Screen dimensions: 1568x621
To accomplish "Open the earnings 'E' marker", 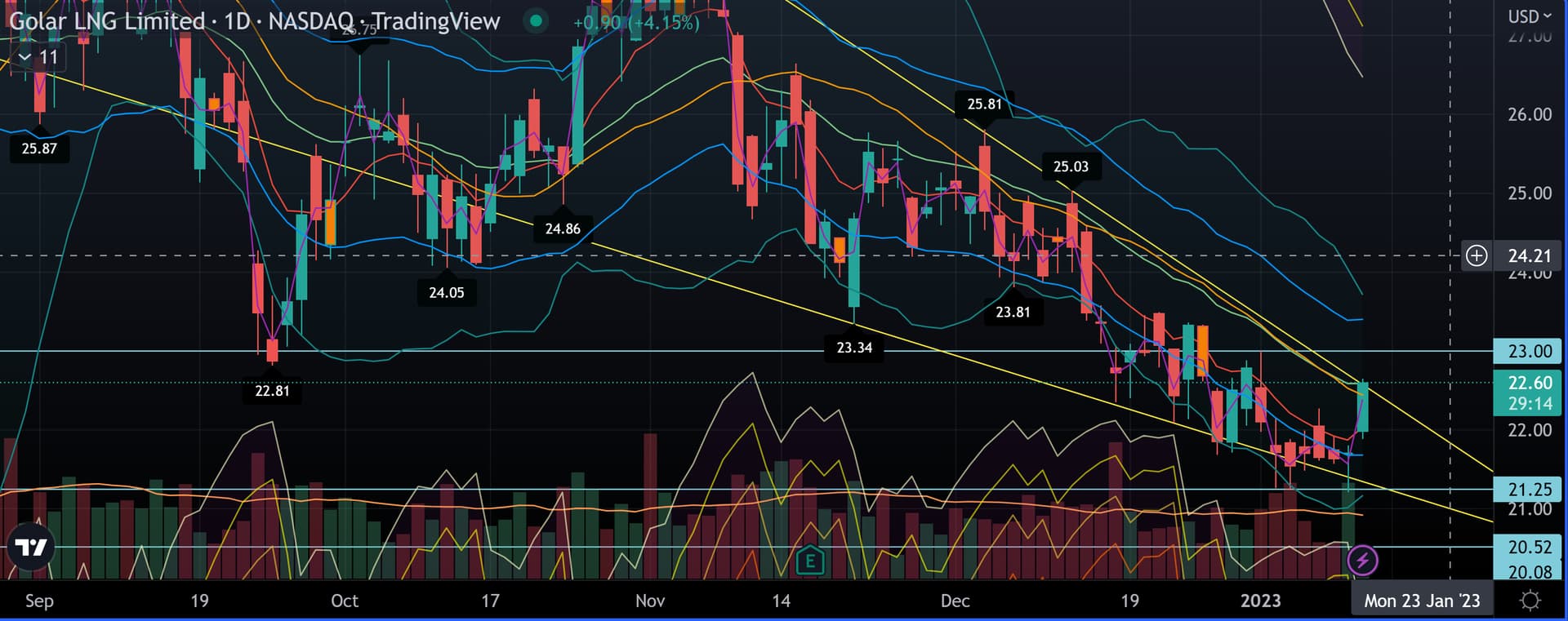I will point(809,561).
